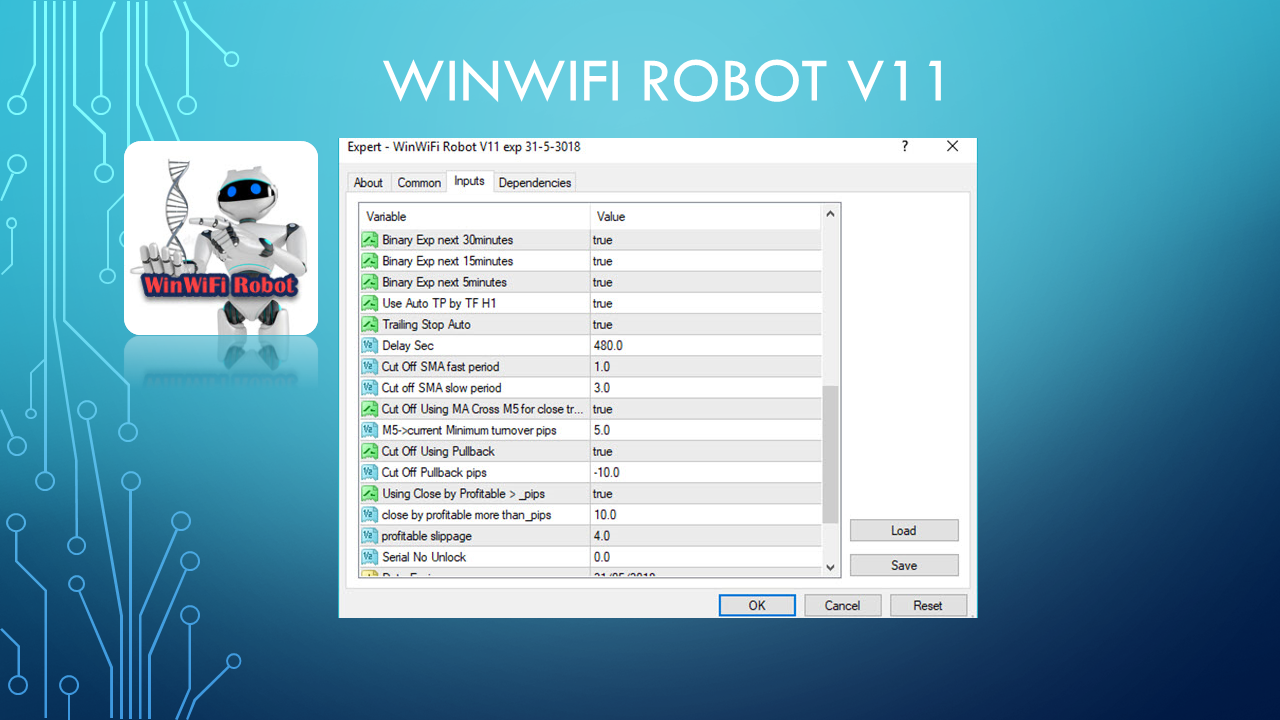Switch to the About tab
Viewport: 1280px width, 720px height.
(368, 183)
